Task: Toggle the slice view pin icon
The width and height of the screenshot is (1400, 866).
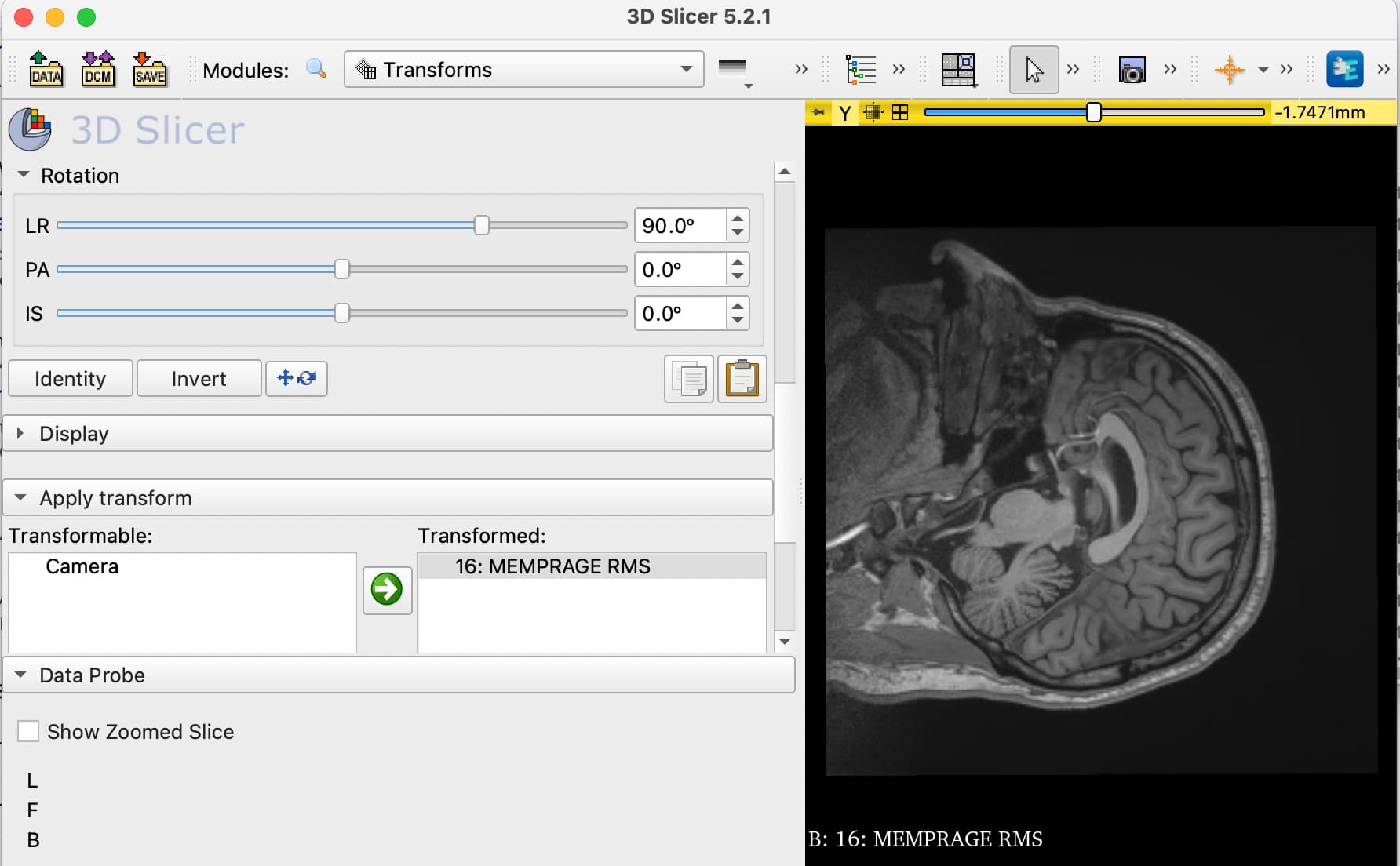Action: tap(818, 112)
